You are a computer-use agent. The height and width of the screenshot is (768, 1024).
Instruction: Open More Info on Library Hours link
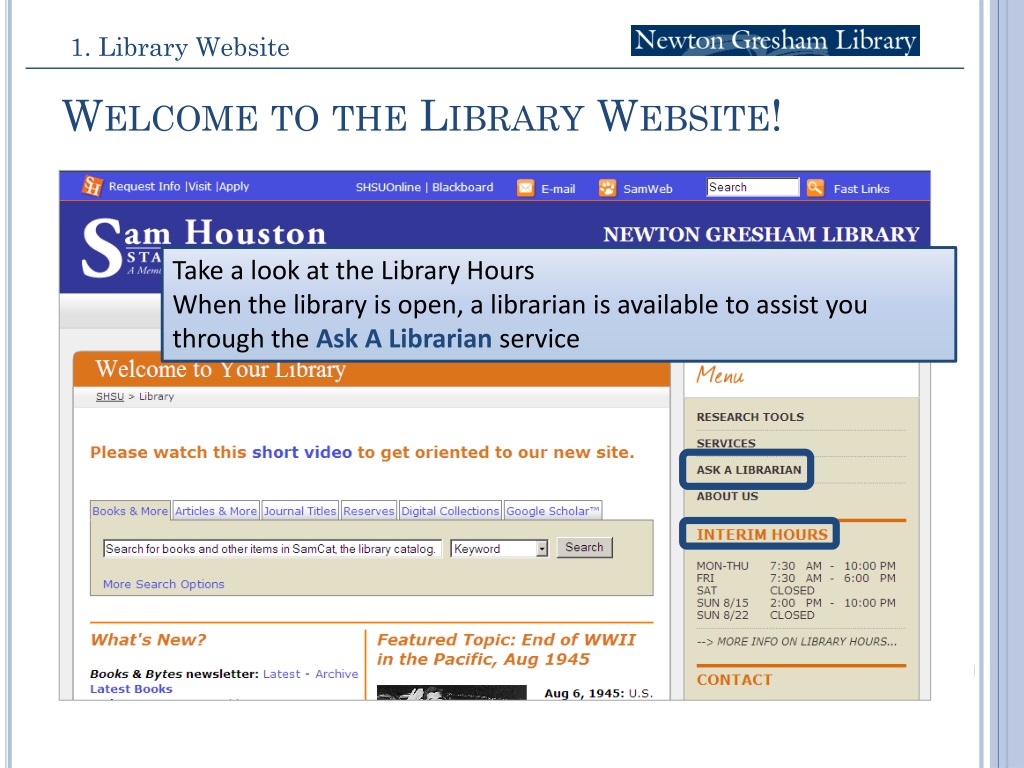tap(797, 641)
